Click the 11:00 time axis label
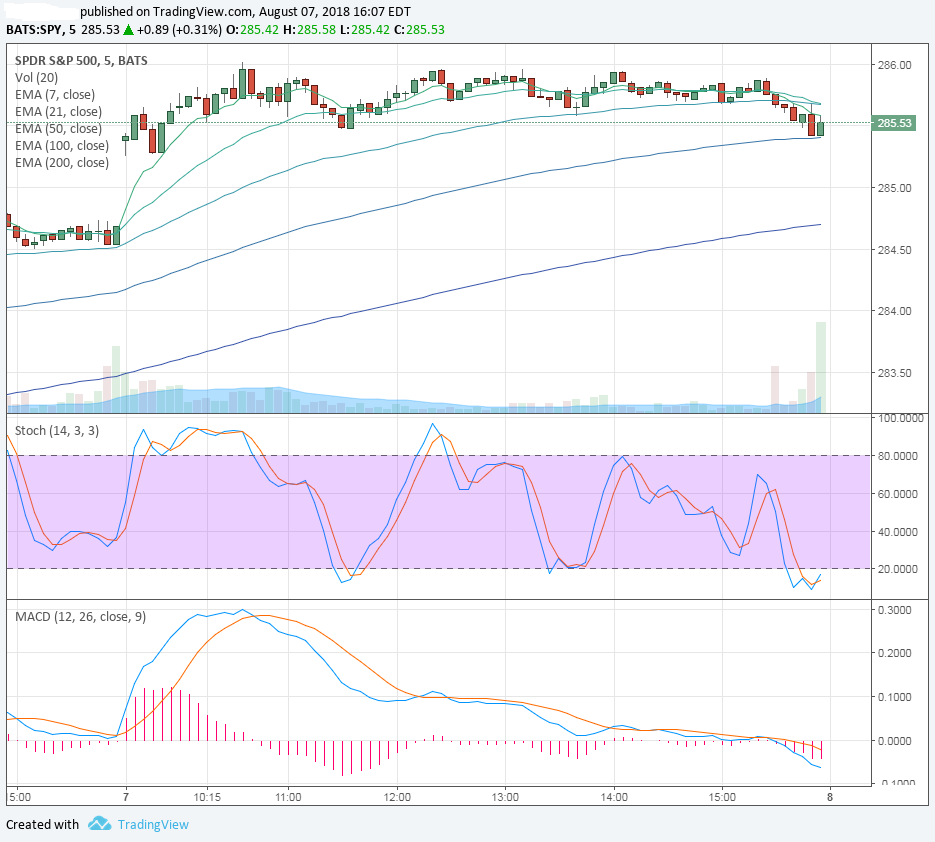Viewport: 935px width, 842px height. tap(288, 797)
